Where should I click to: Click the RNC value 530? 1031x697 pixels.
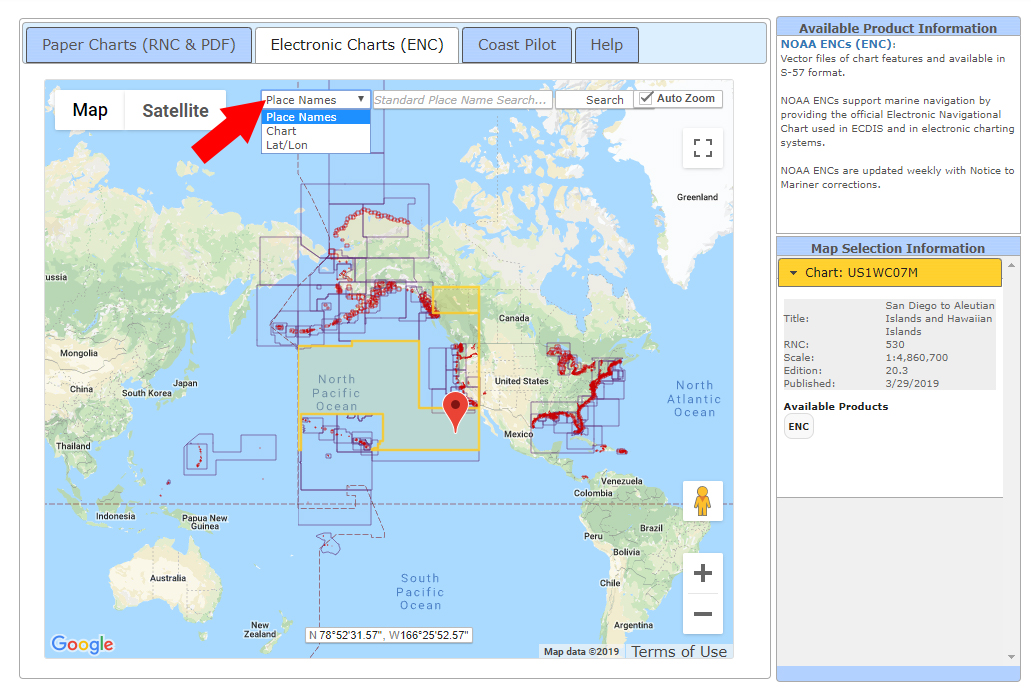pyautogui.click(x=895, y=345)
